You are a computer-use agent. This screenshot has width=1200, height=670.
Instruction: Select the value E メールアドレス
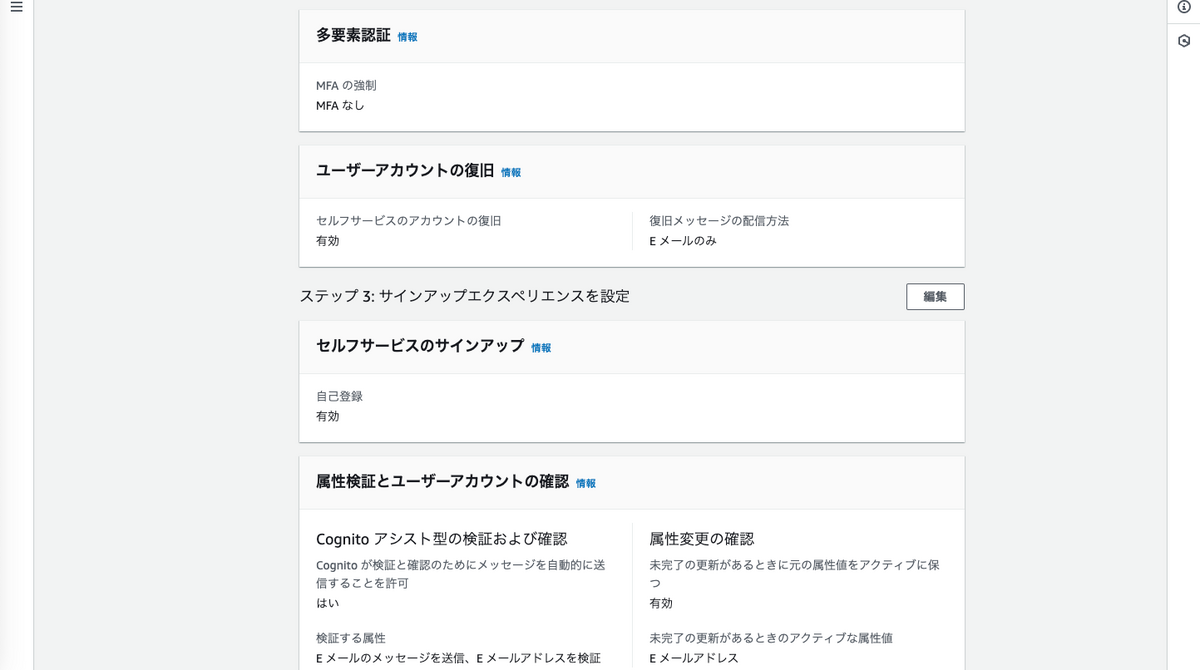tap(694, 658)
